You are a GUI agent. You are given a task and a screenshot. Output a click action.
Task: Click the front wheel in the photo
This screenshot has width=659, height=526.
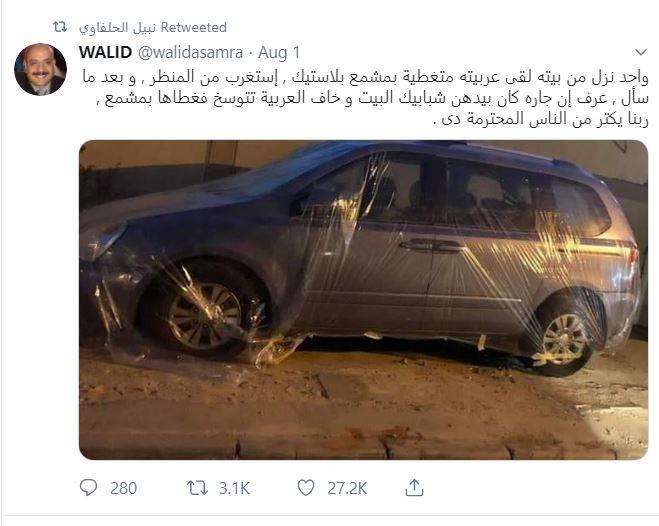(203, 312)
